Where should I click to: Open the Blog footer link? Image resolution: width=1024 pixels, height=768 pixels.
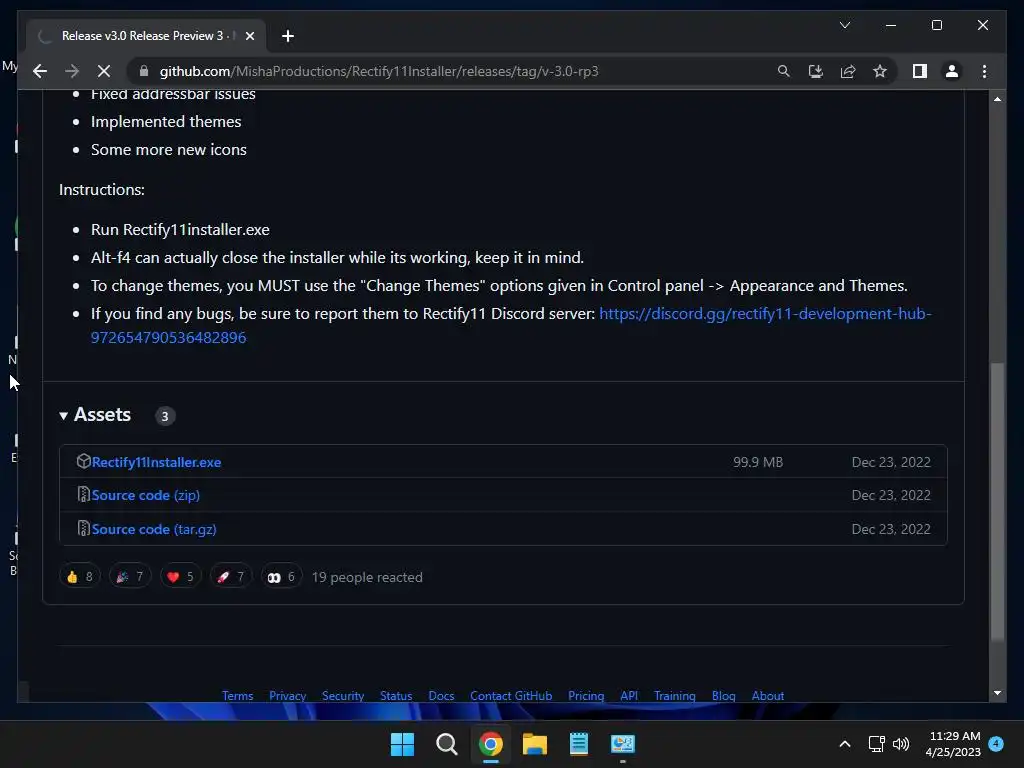[724, 696]
